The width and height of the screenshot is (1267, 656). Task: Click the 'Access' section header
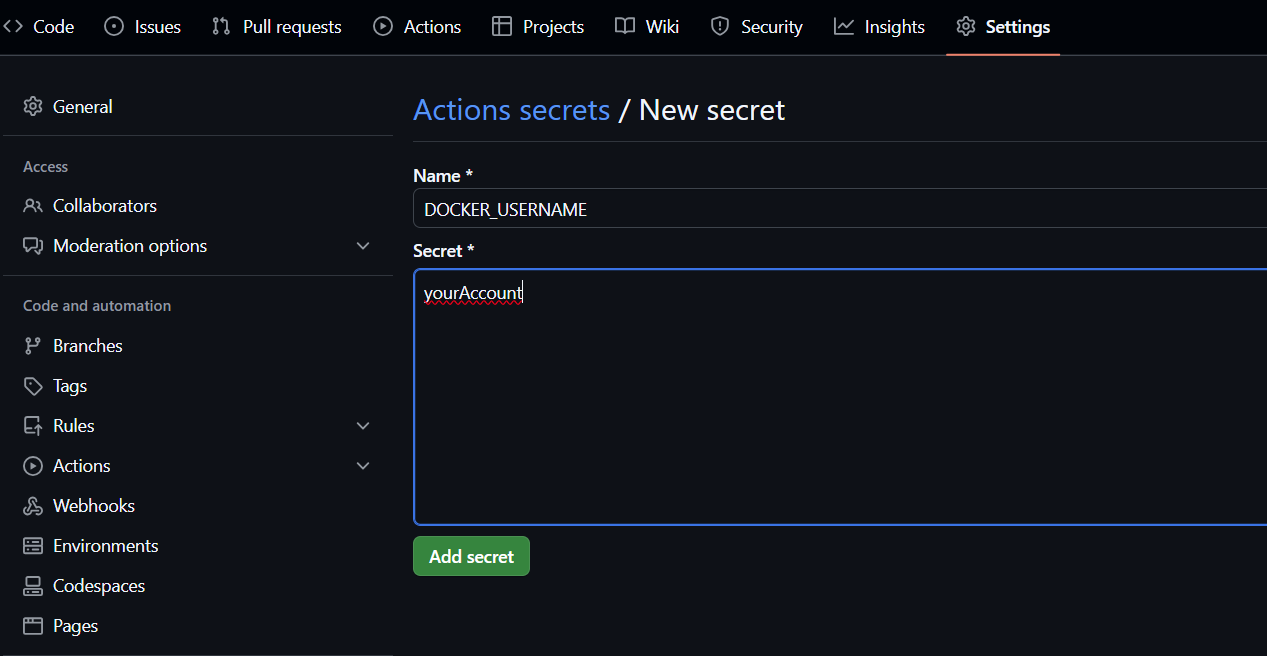[x=46, y=167]
